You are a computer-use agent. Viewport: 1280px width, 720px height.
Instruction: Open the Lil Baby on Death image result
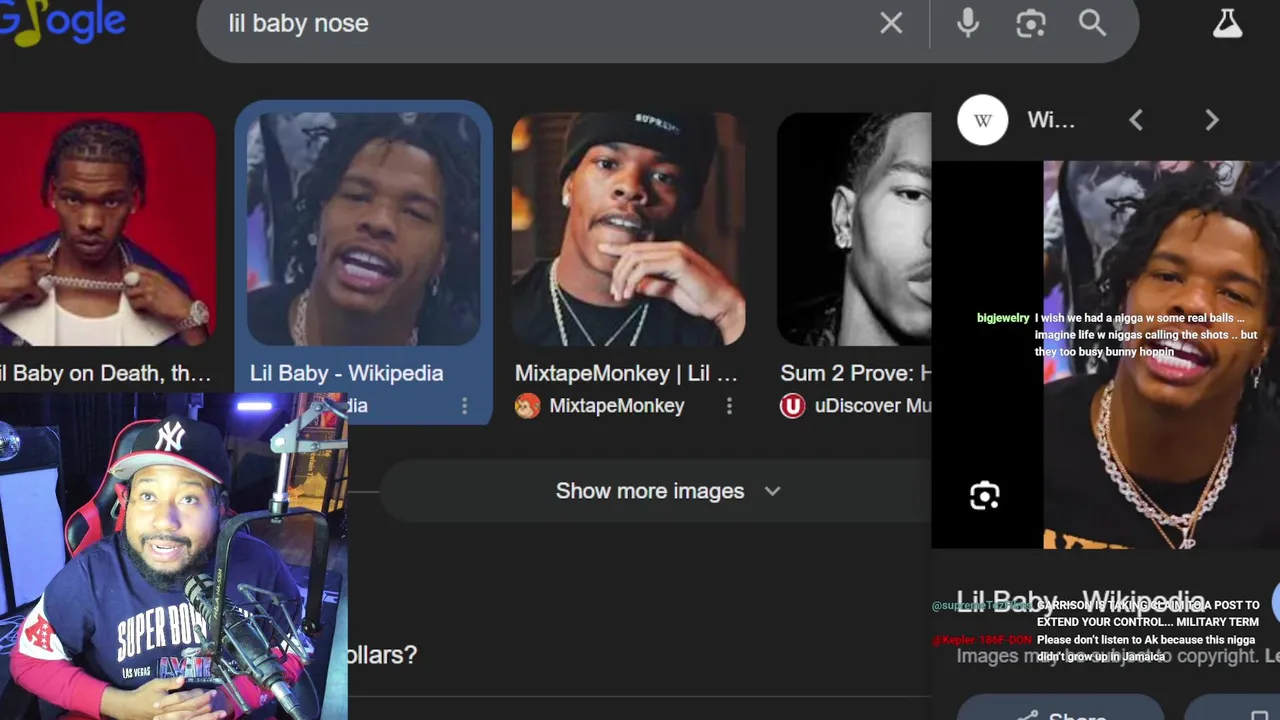[x=107, y=229]
